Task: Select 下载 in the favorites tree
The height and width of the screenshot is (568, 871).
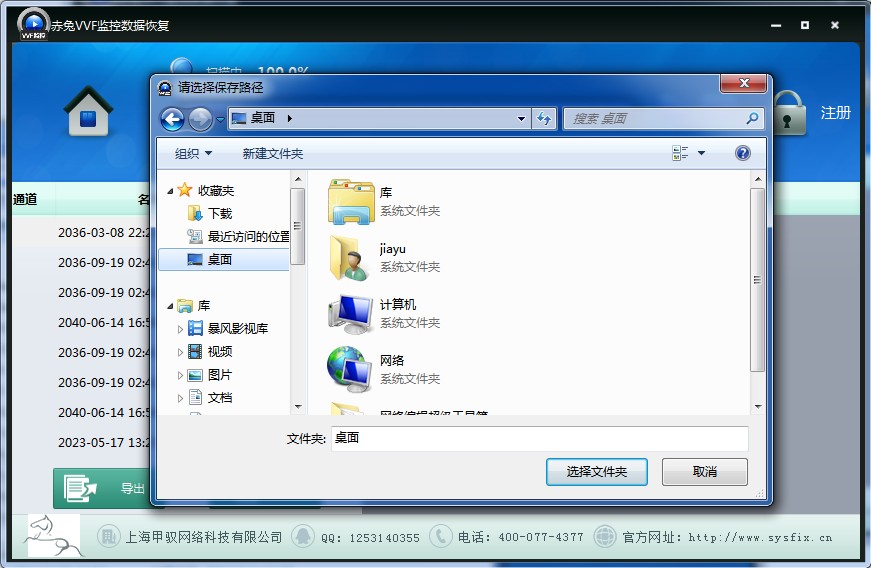Action: 219,213
